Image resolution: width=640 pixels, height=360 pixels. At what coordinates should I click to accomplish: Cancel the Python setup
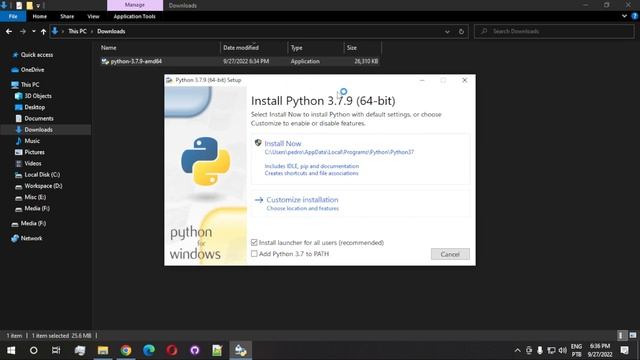pos(450,254)
